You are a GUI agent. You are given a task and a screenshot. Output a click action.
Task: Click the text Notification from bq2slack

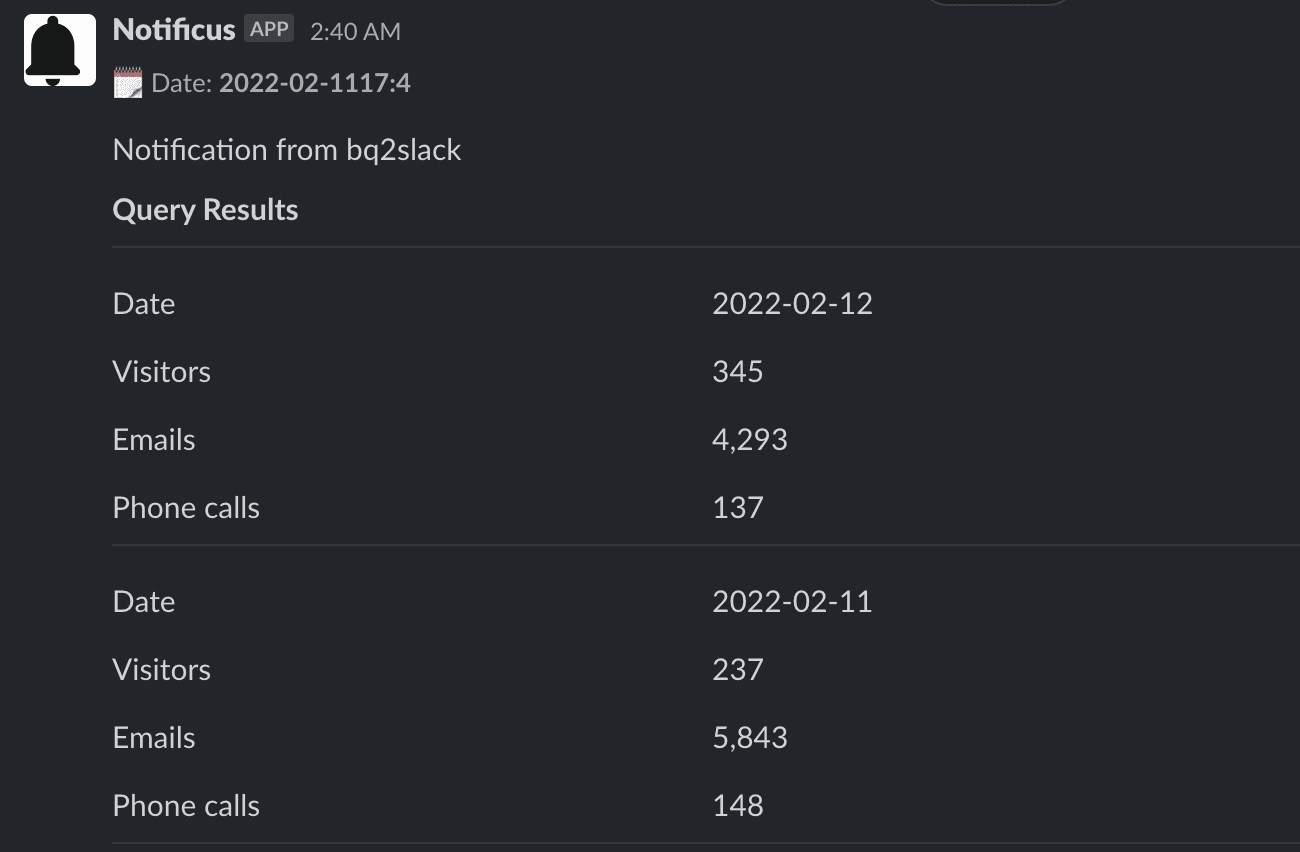point(287,149)
